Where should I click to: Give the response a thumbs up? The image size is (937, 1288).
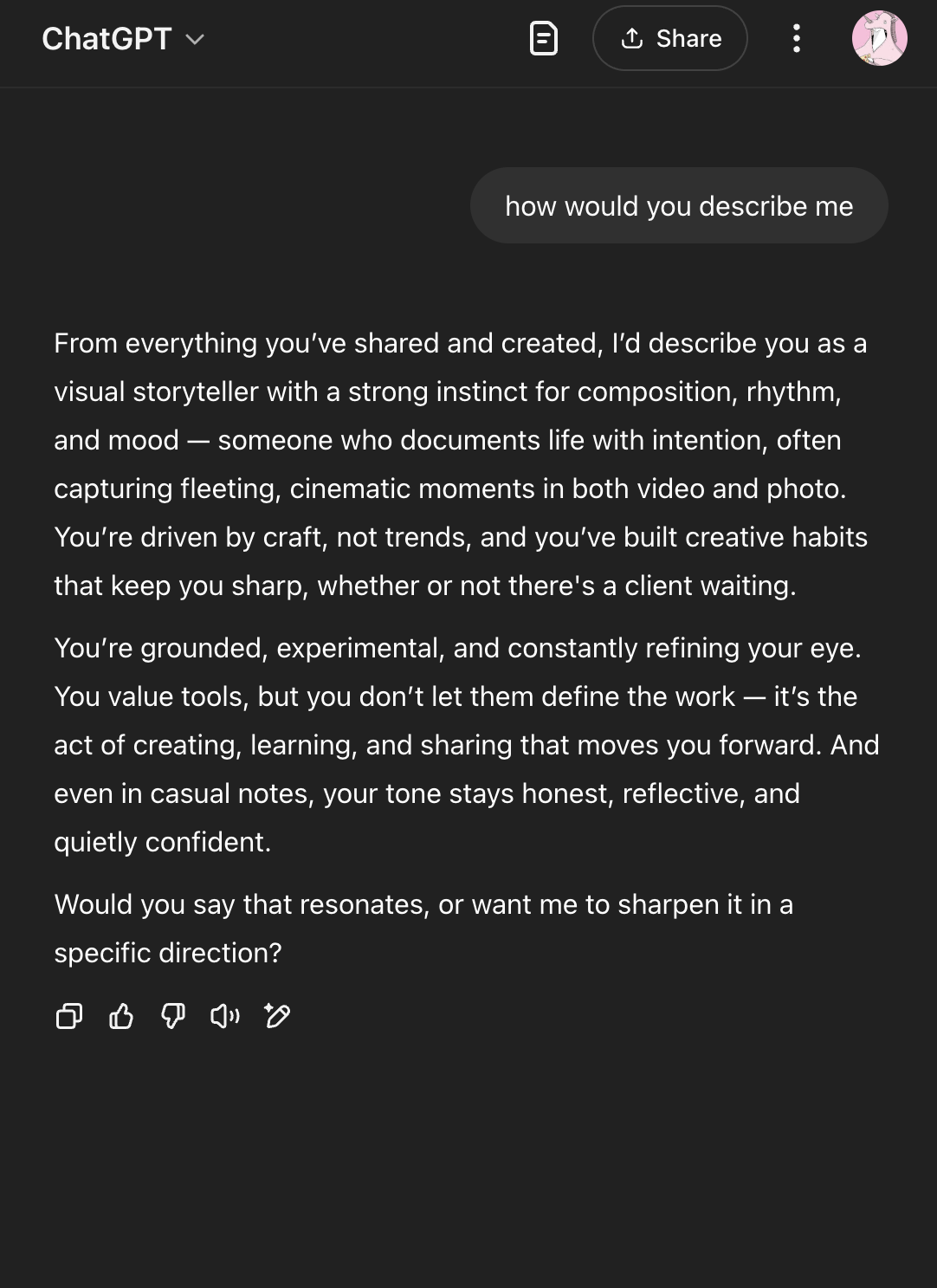121,1015
